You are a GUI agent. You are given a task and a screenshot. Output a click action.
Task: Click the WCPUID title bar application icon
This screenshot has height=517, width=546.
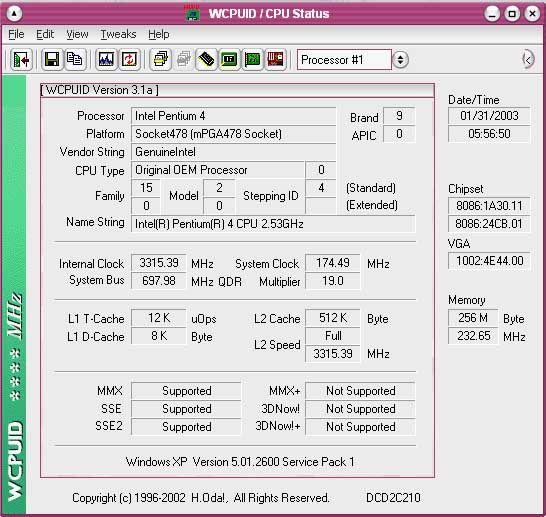pyautogui.click(x=192, y=13)
